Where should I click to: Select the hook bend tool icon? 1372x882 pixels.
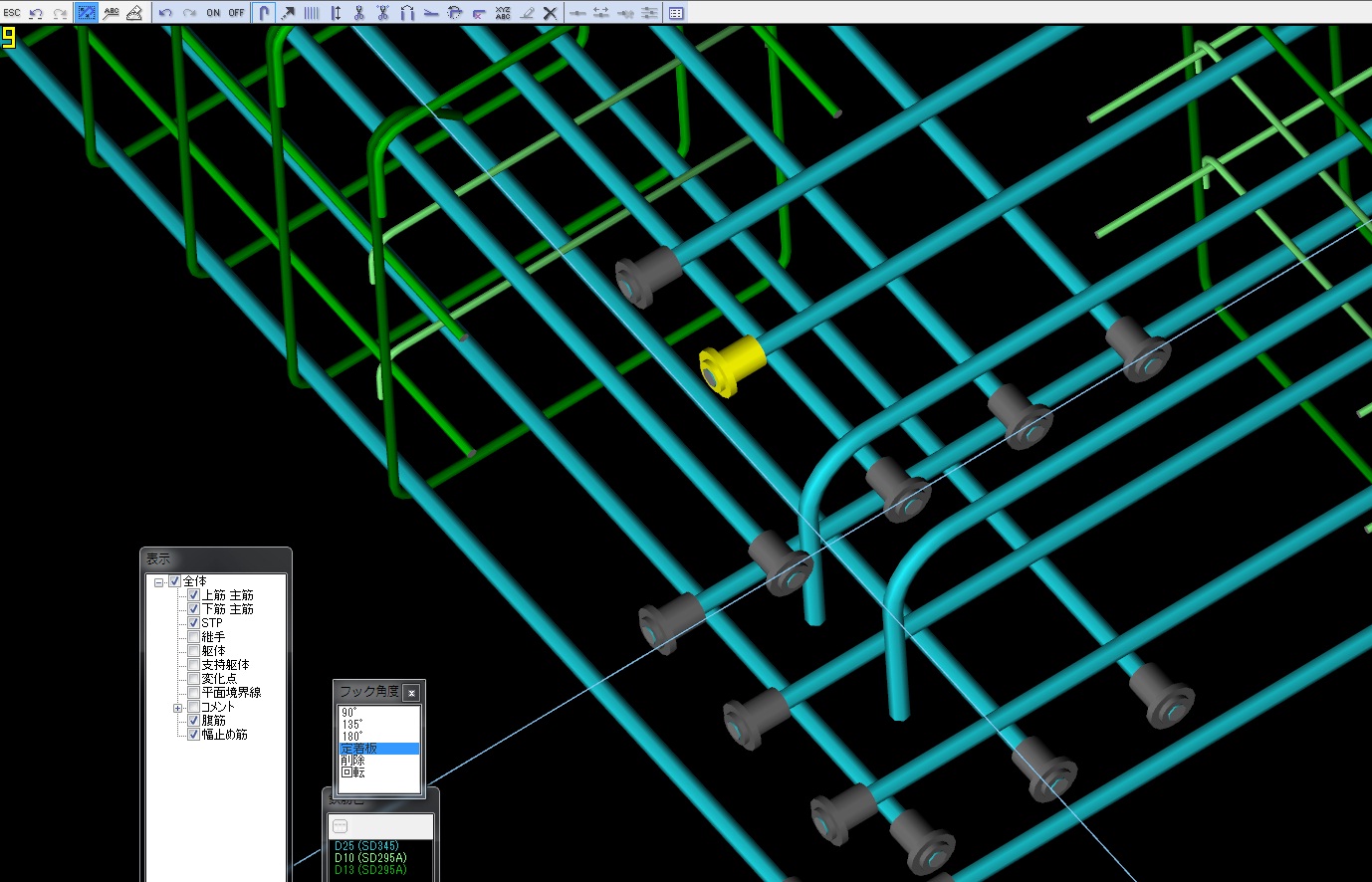click(x=264, y=13)
